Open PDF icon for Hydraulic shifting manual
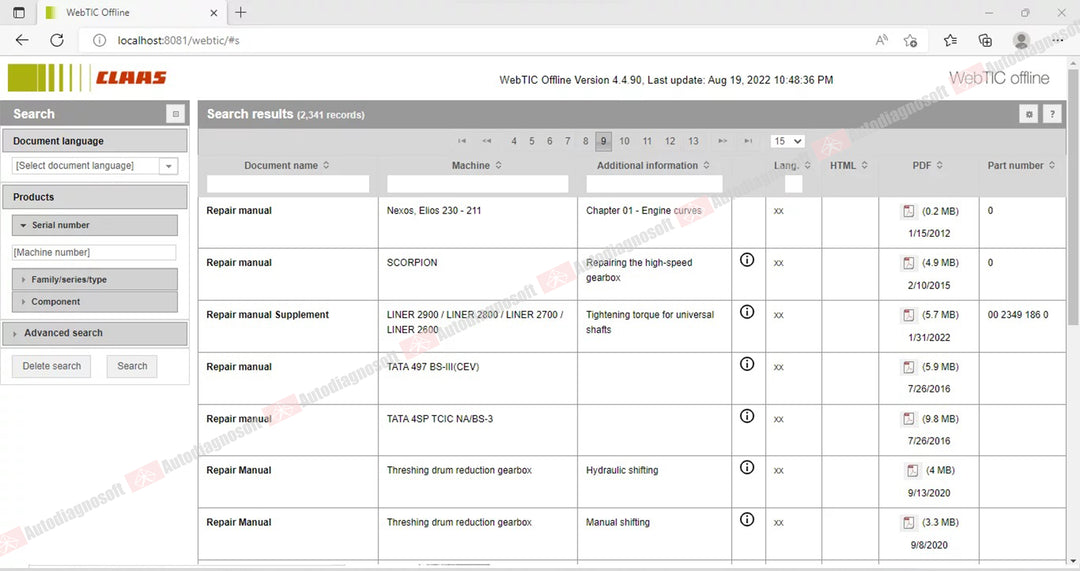 [x=912, y=470]
